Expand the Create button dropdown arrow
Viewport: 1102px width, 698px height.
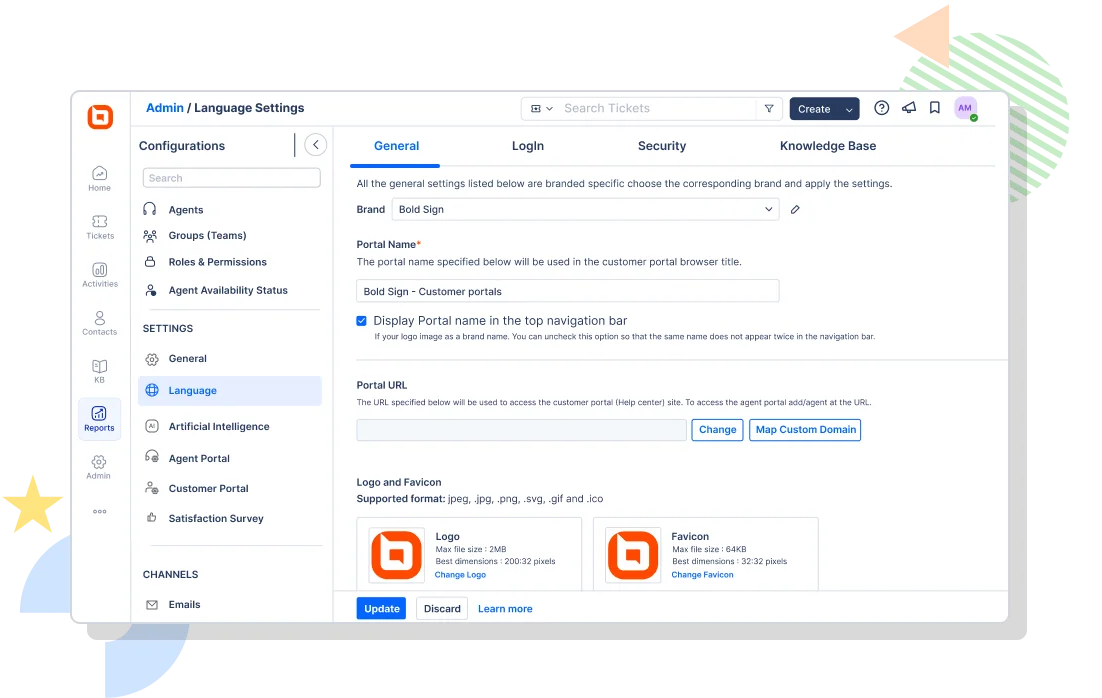[x=849, y=110]
